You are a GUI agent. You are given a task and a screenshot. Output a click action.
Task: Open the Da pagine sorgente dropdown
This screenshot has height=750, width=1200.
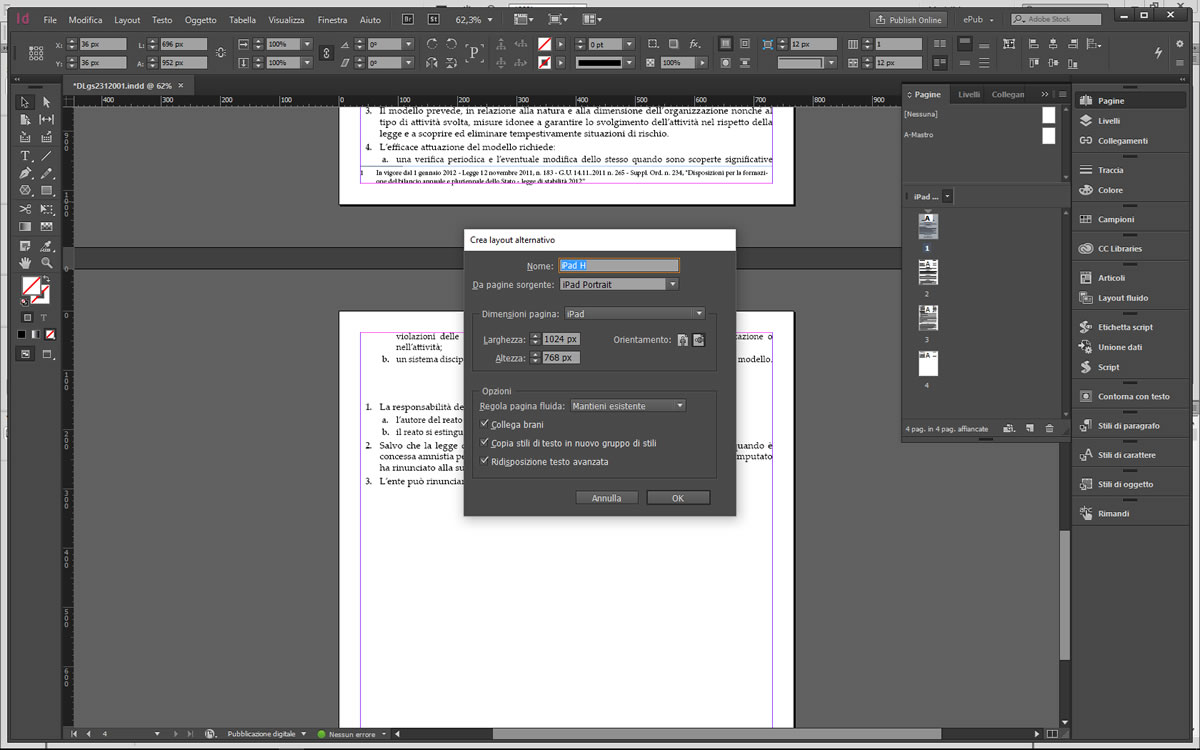[x=619, y=284]
